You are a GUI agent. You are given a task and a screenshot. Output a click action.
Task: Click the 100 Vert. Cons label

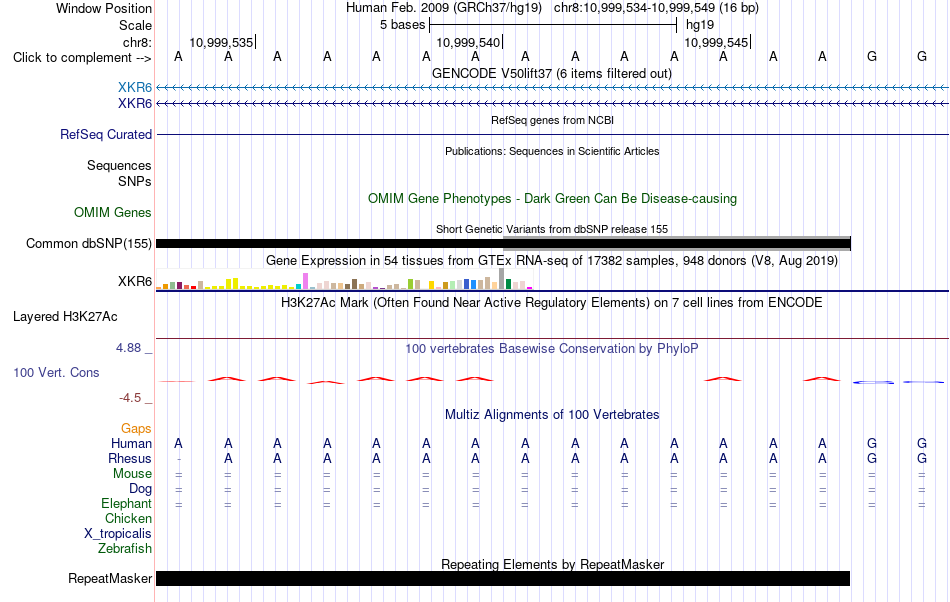coord(56,373)
